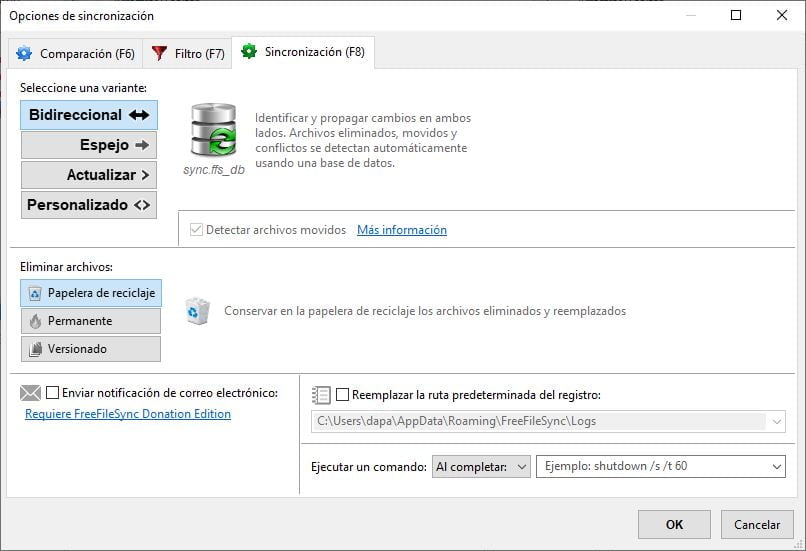Open the Al completar dropdown

pos(481,467)
